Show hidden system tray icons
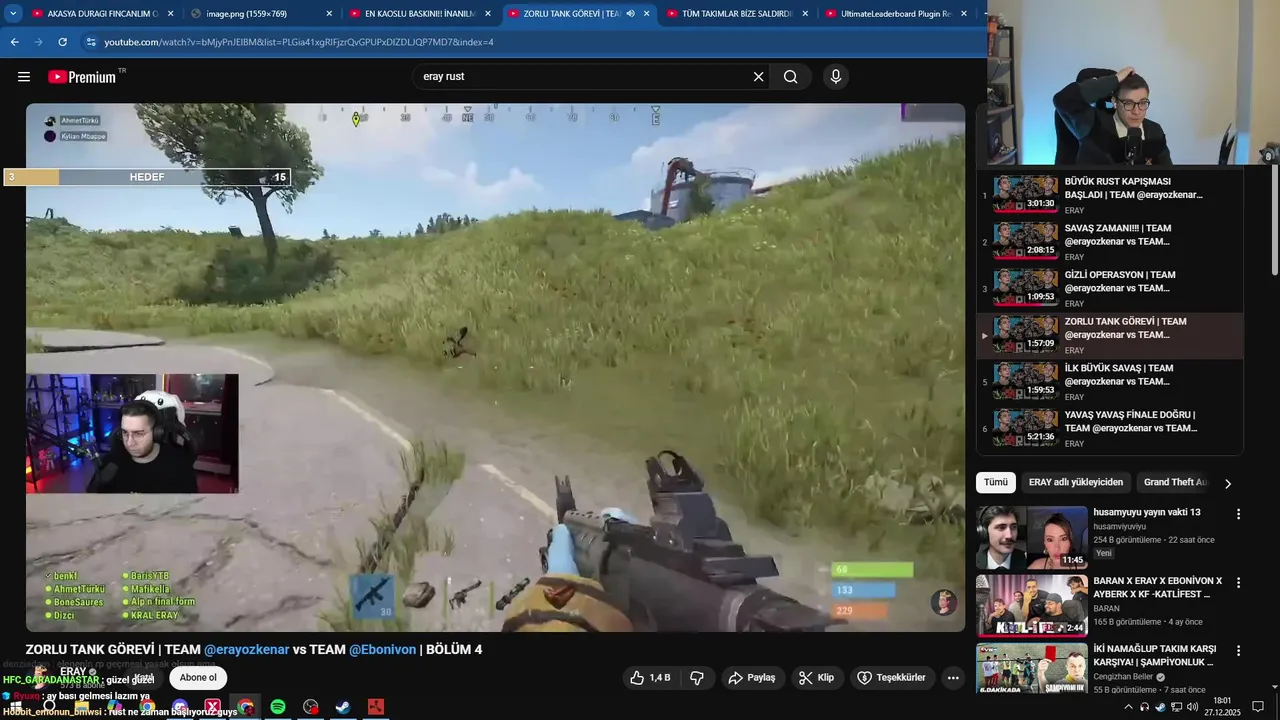This screenshot has width=1280, height=720. (x=1129, y=707)
